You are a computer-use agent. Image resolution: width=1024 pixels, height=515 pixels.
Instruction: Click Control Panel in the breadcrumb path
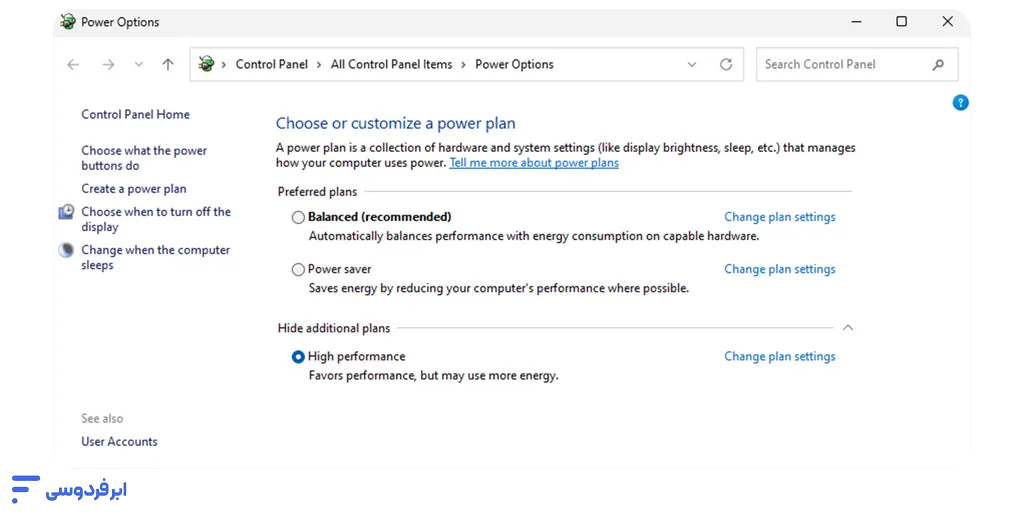[271, 64]
